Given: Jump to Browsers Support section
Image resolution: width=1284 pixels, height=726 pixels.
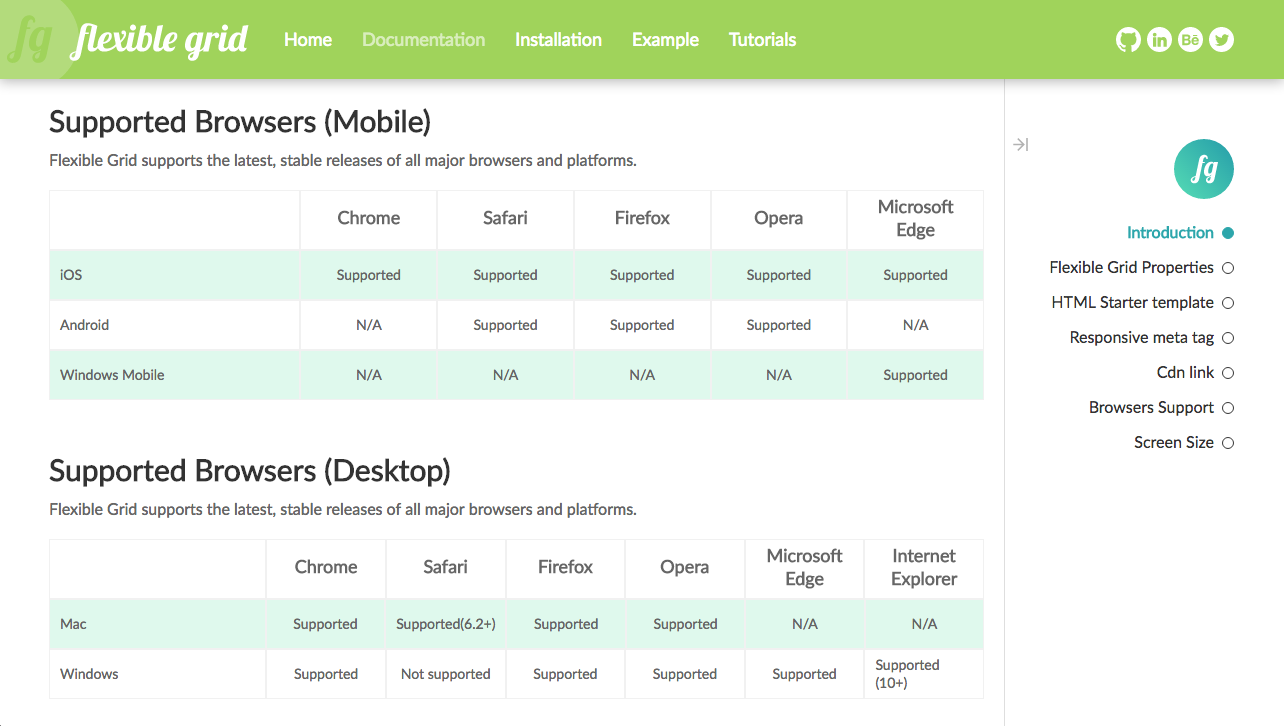Looking at the screenshot, I should tap(1151, 408).
